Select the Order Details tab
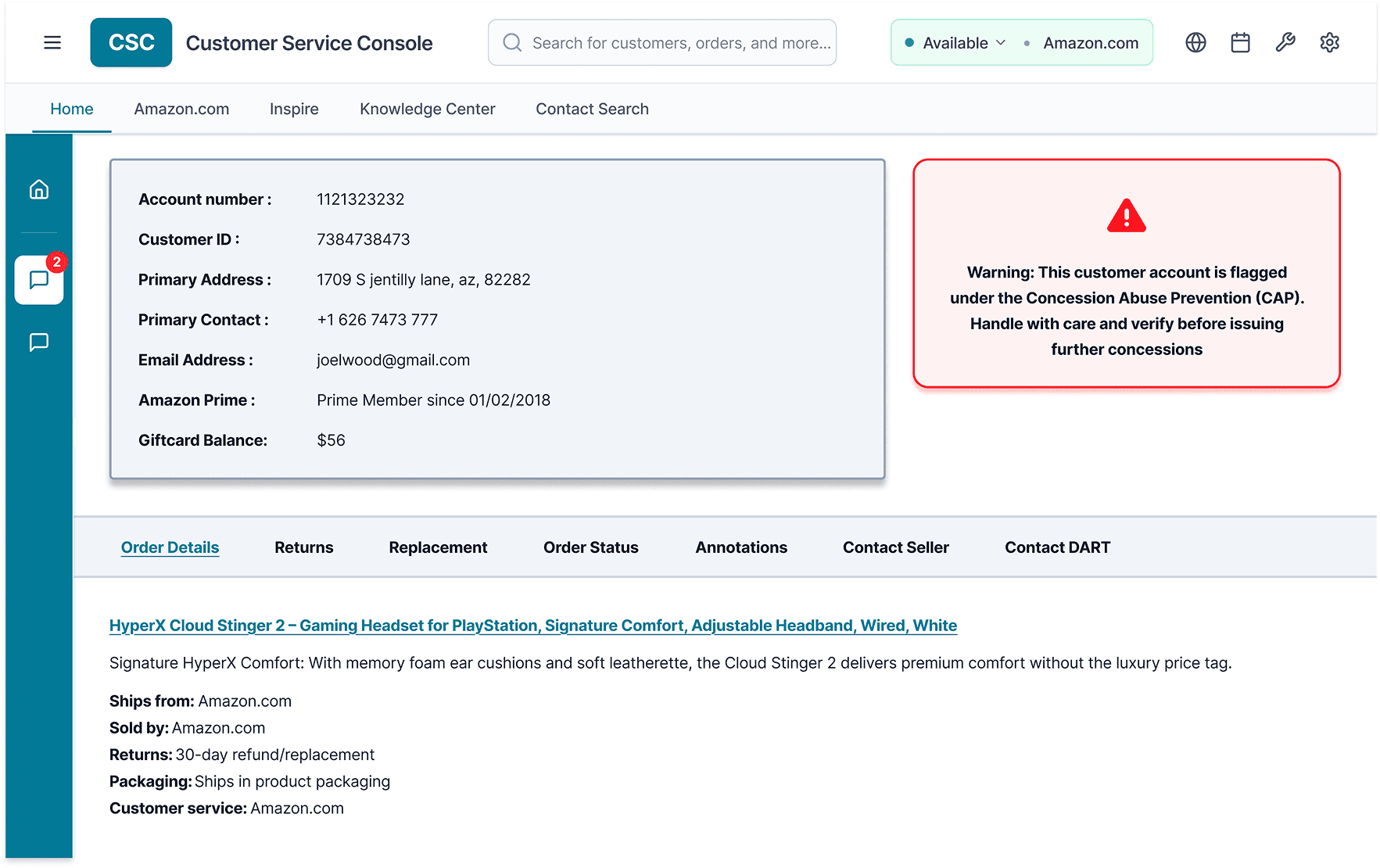This screenshot has width=1380, height=868. (170, 547)
